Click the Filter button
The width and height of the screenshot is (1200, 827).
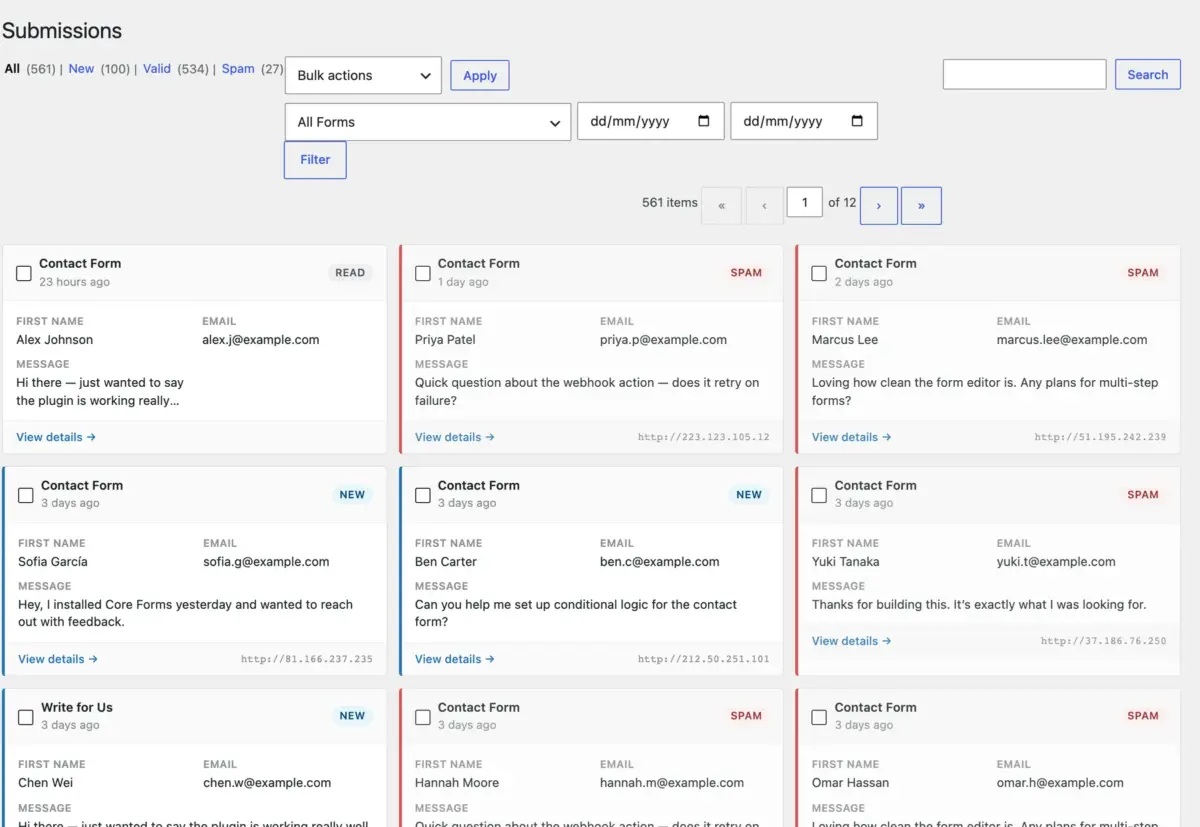tap(315, 160)
